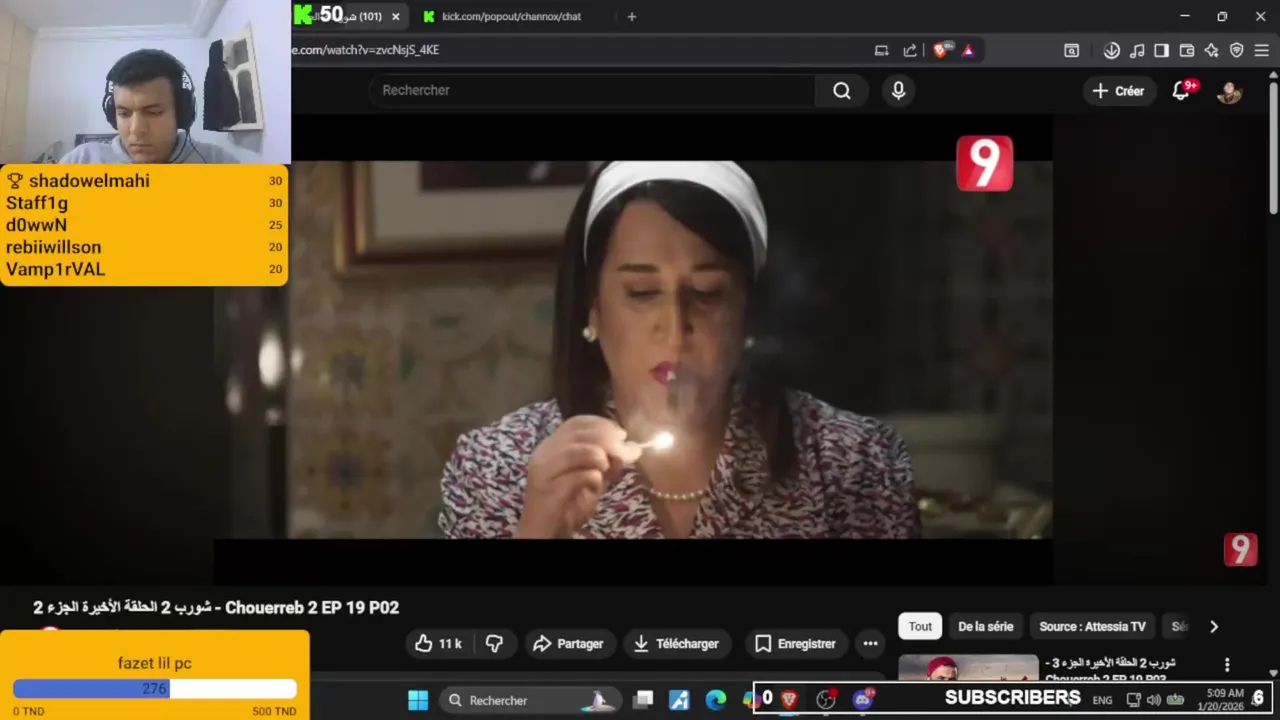1280x720 pixels.
Task: Open the Brave Wallet icon
Action: 1187,50
